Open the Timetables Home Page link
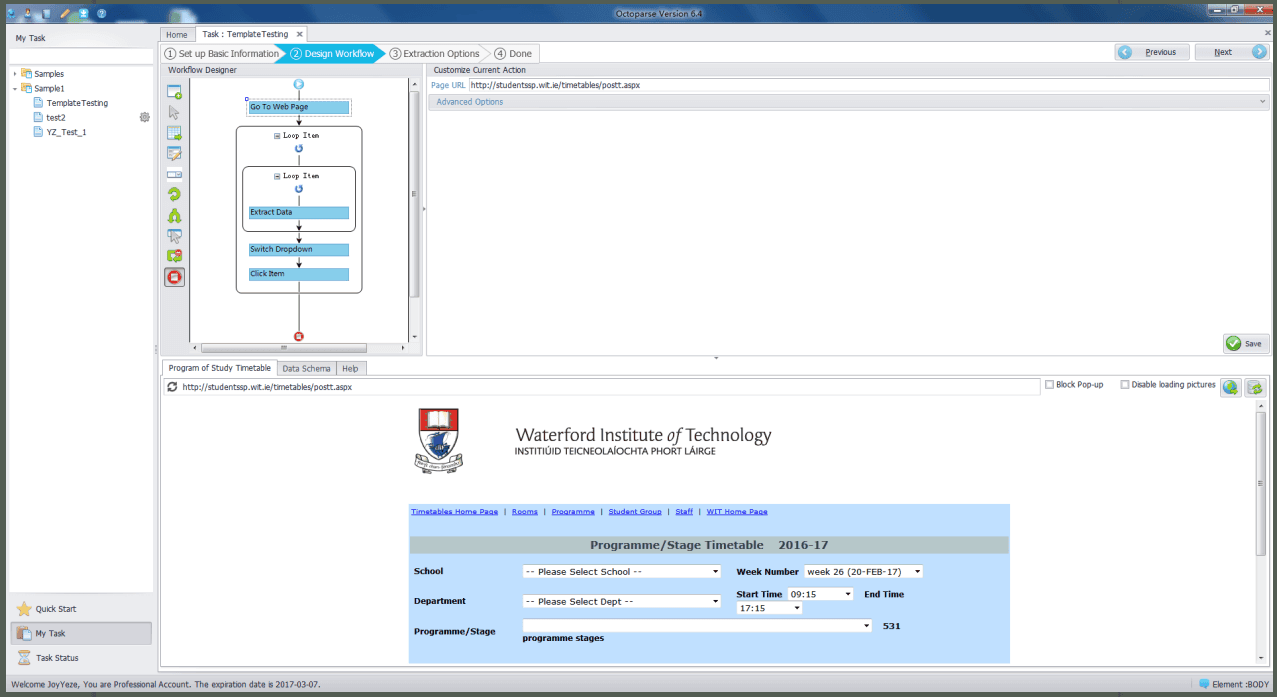The image size is (1277, 697). pos(454,512)
